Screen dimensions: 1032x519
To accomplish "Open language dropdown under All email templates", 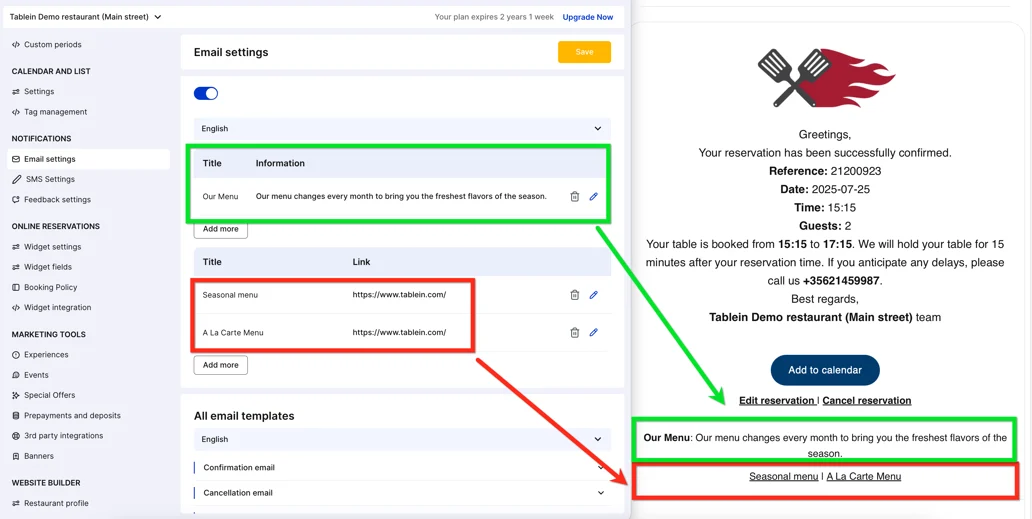I will pyautogui.click(x=402, y=439).
